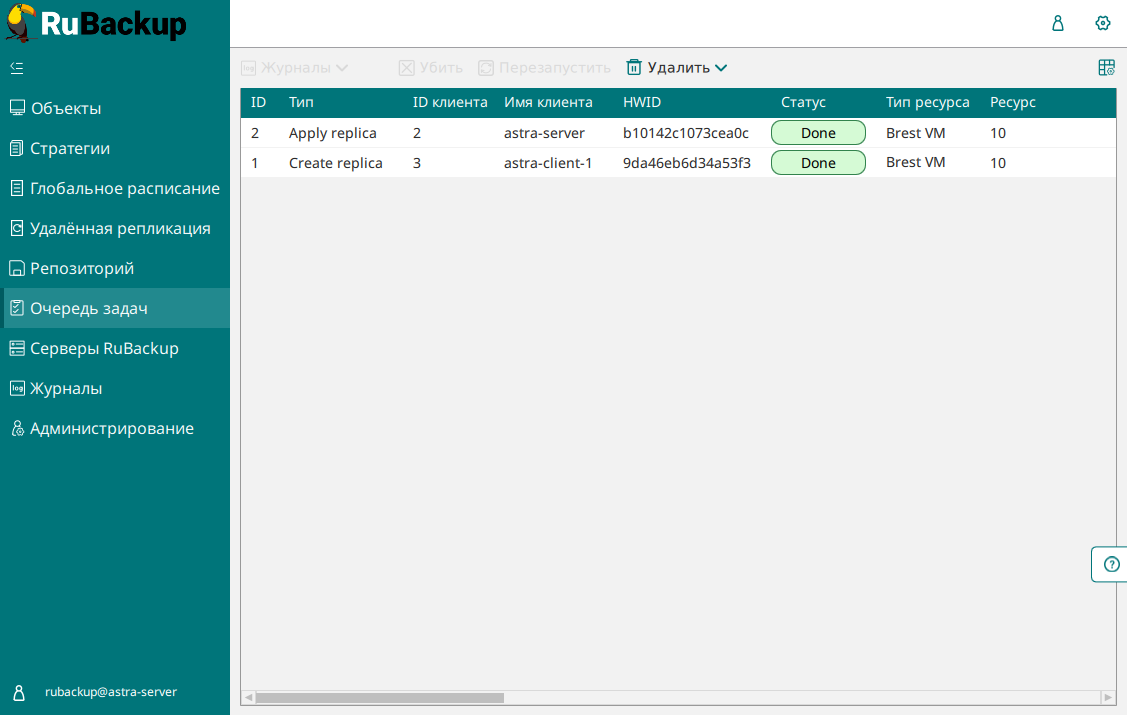Screen dimensions: 1127x715
Task: Open the help question mark button
Action: 1111,564
